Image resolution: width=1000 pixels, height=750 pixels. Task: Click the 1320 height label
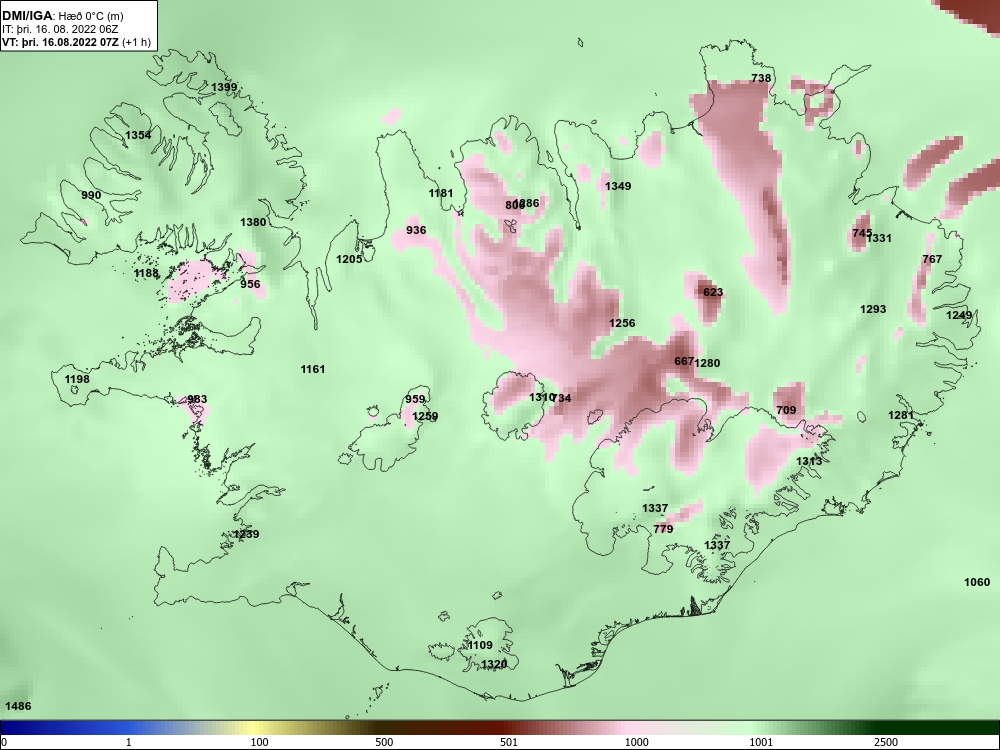[x=494, y=665]
